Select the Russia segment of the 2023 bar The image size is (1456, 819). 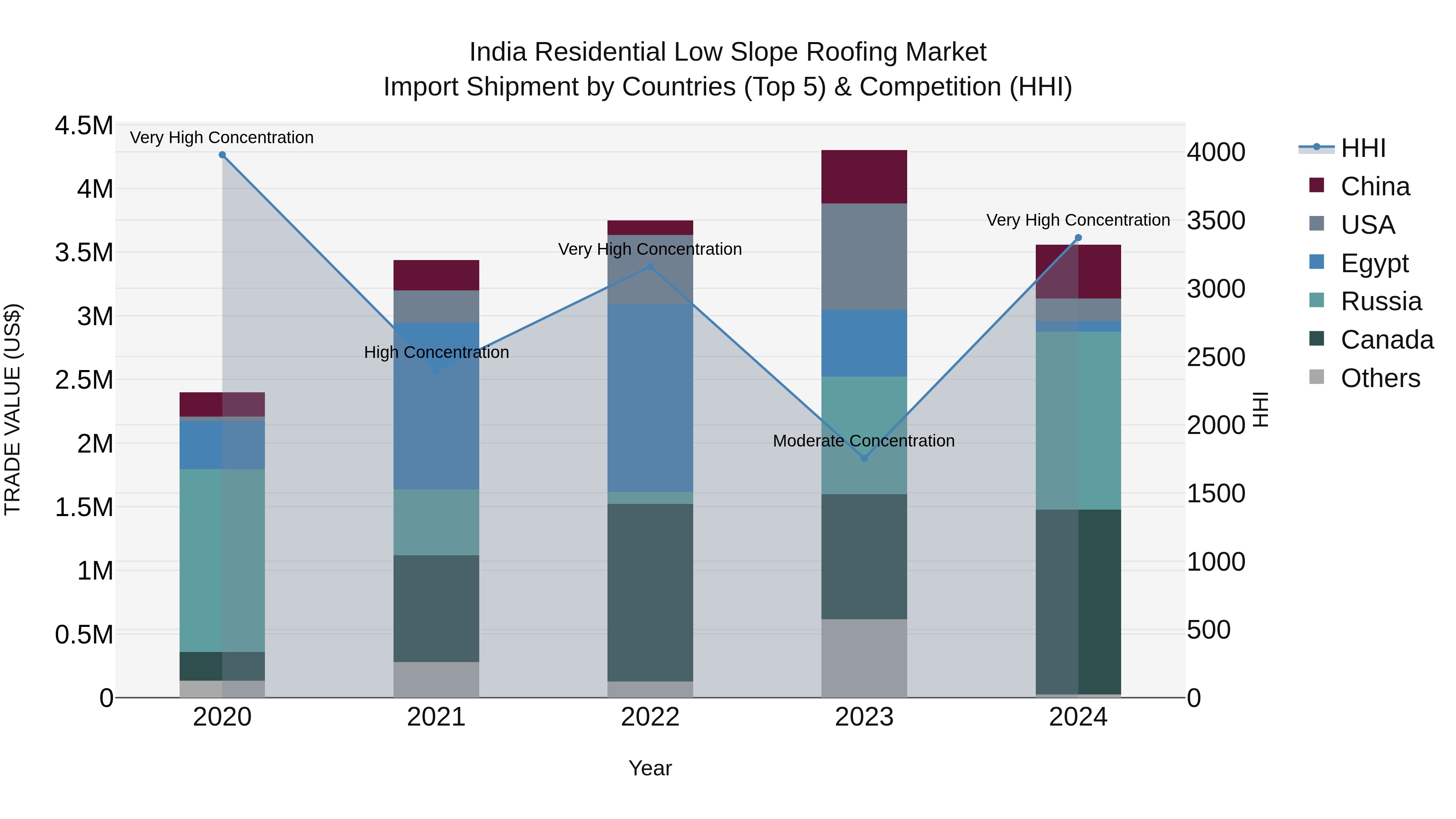(864, 435)
